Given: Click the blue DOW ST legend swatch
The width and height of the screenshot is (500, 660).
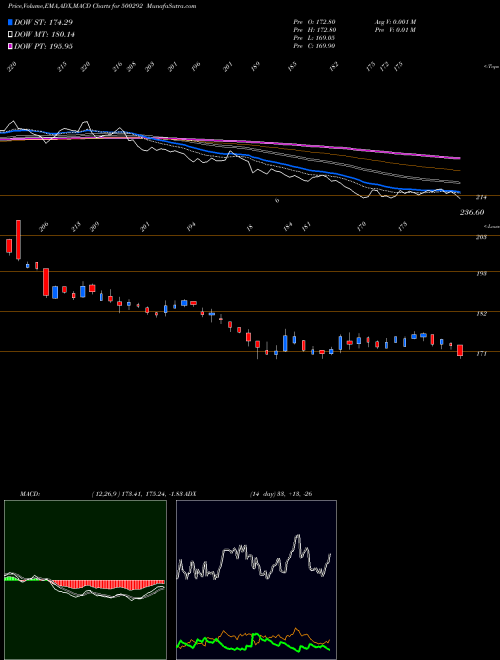Looking at the screenshot, I should [10, 22].
